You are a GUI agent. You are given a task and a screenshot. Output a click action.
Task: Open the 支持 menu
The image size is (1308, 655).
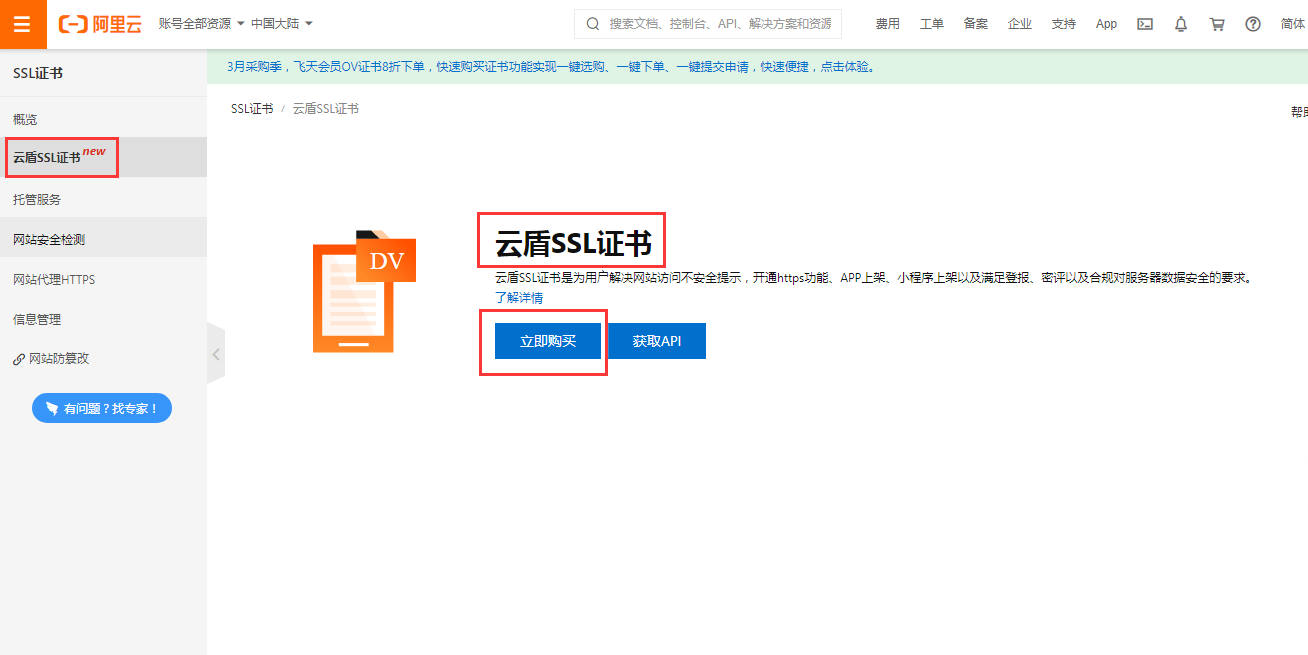(1063, 24)
